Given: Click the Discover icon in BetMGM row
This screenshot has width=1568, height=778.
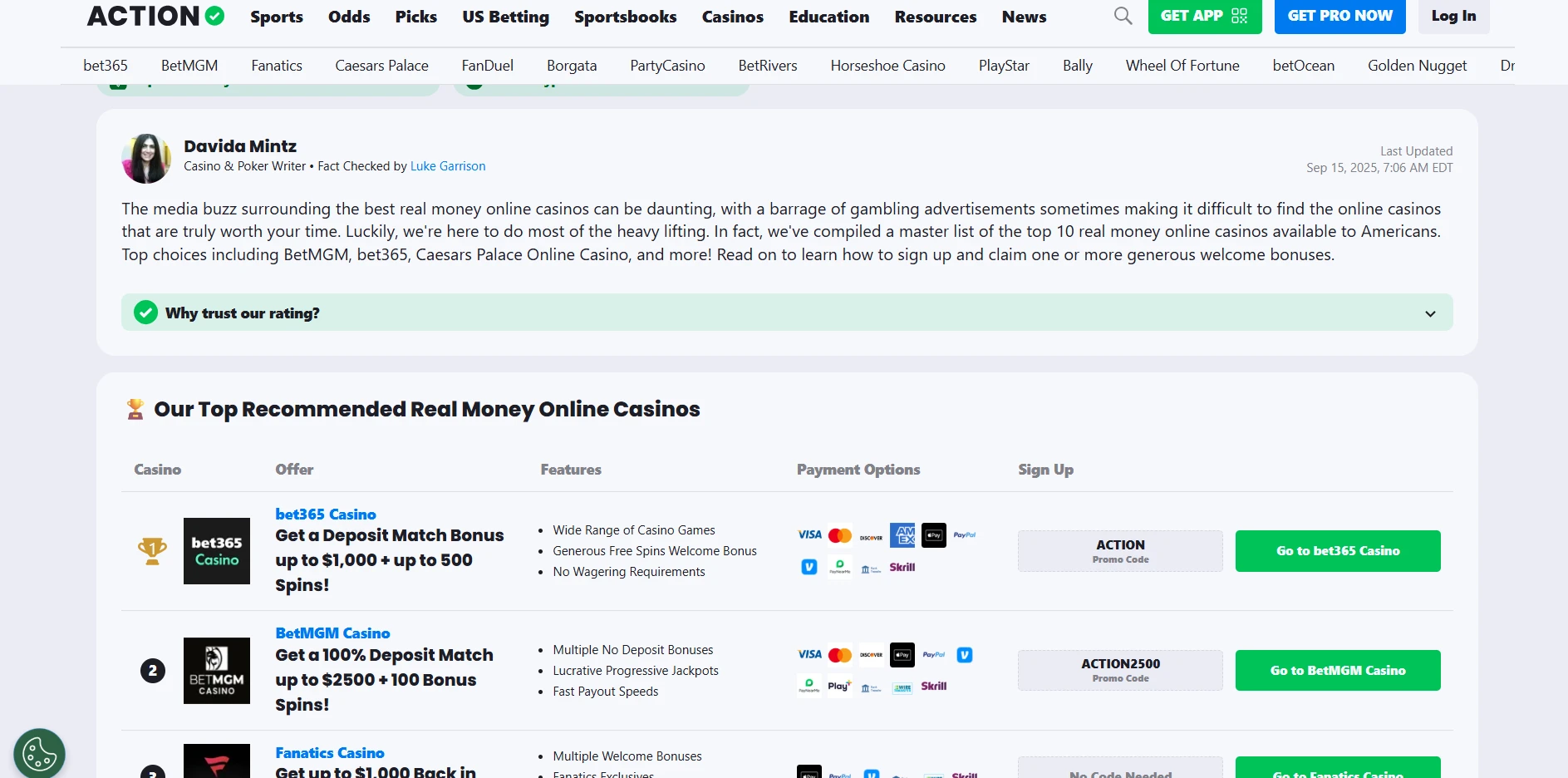Looking at the screenshot, I should pos(871,655).
